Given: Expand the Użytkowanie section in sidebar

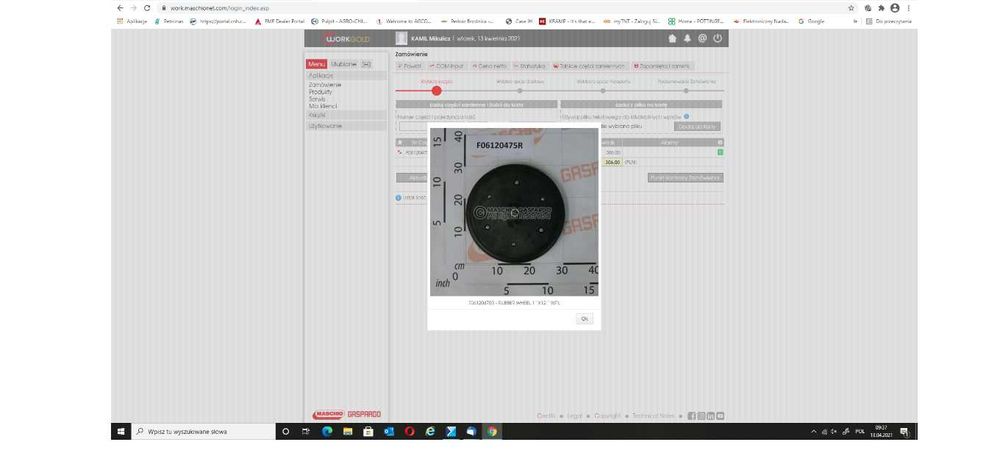Looking at the screenshot, I should 346,126.
